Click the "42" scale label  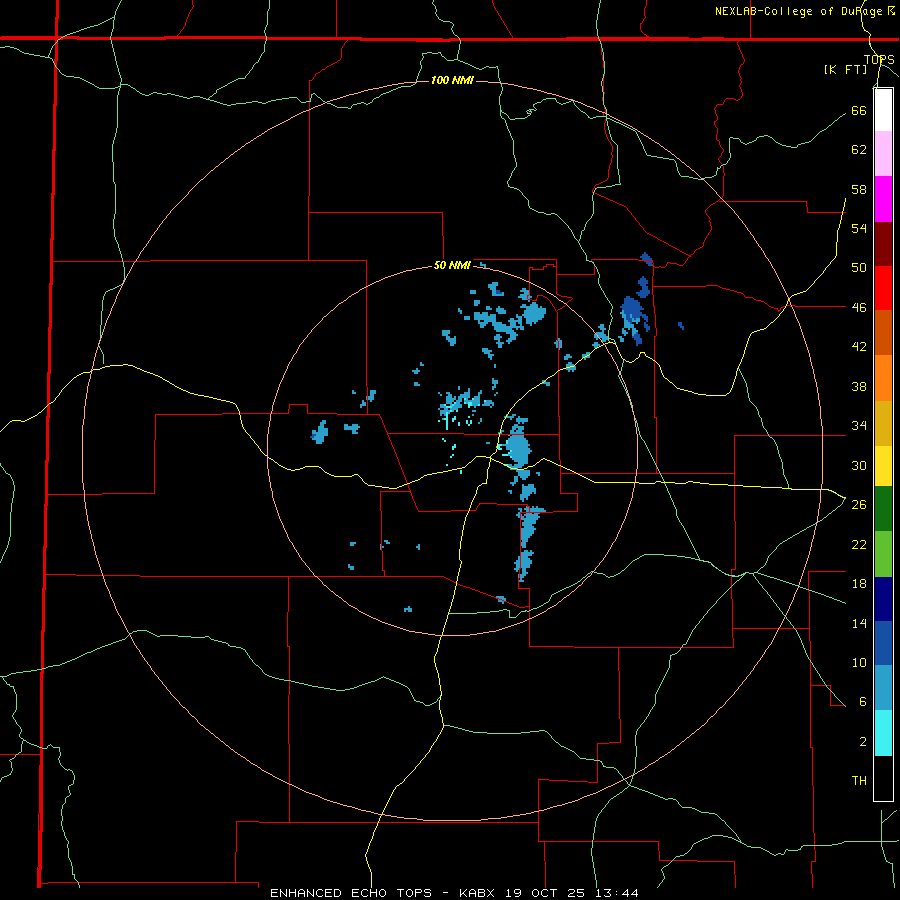point(859,347)
